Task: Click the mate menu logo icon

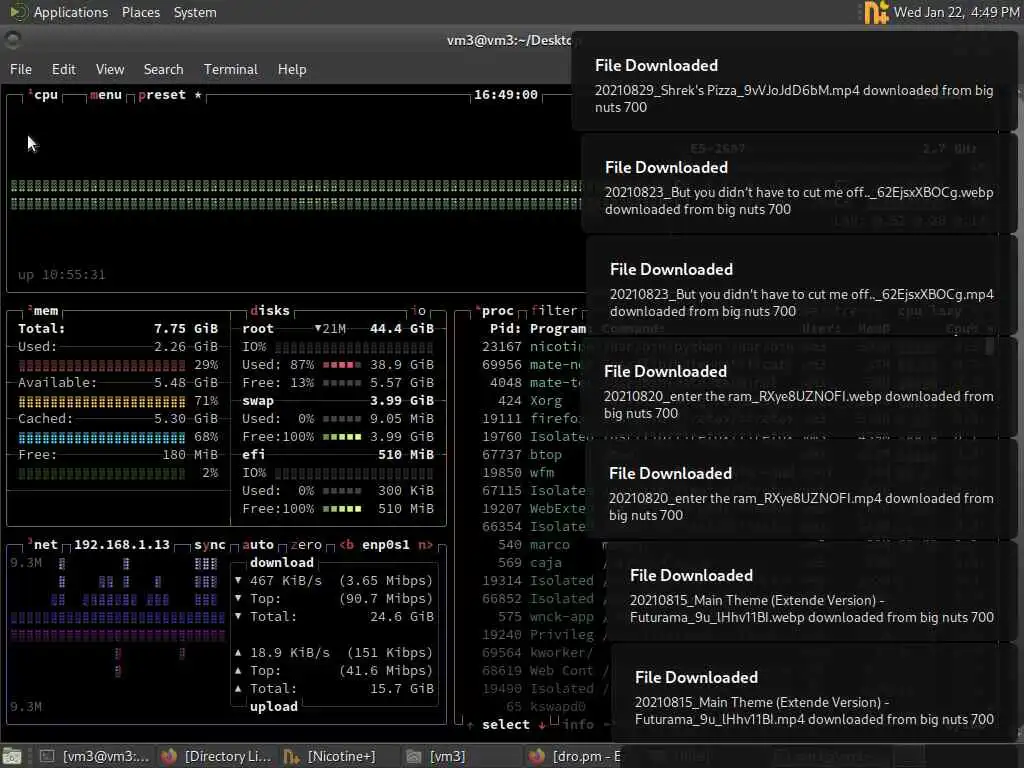Action: coord(18,12)
